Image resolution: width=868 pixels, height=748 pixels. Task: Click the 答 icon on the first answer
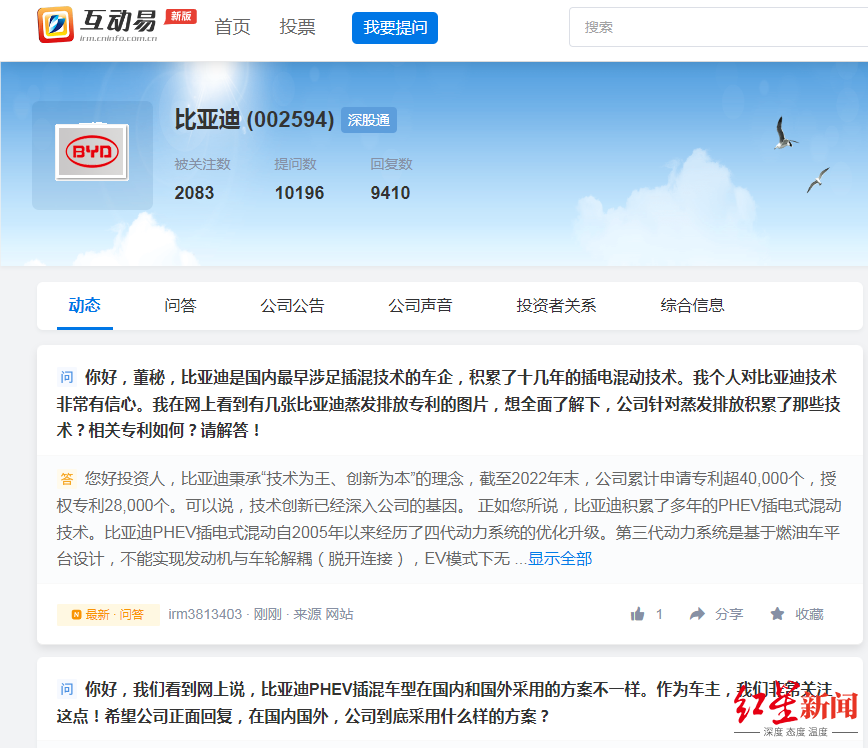pos(66,479)
